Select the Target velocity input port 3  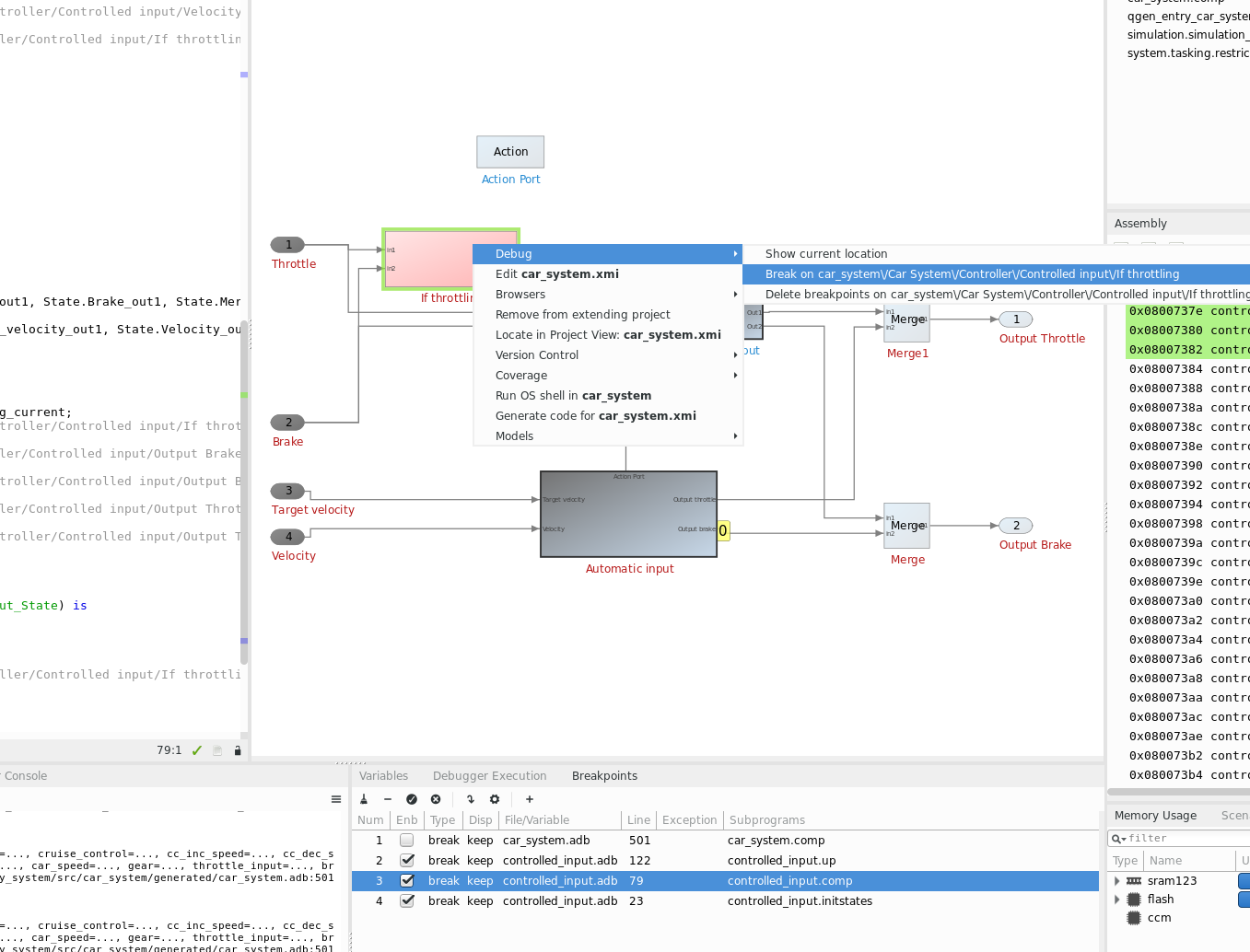click(x=287, y=491)
